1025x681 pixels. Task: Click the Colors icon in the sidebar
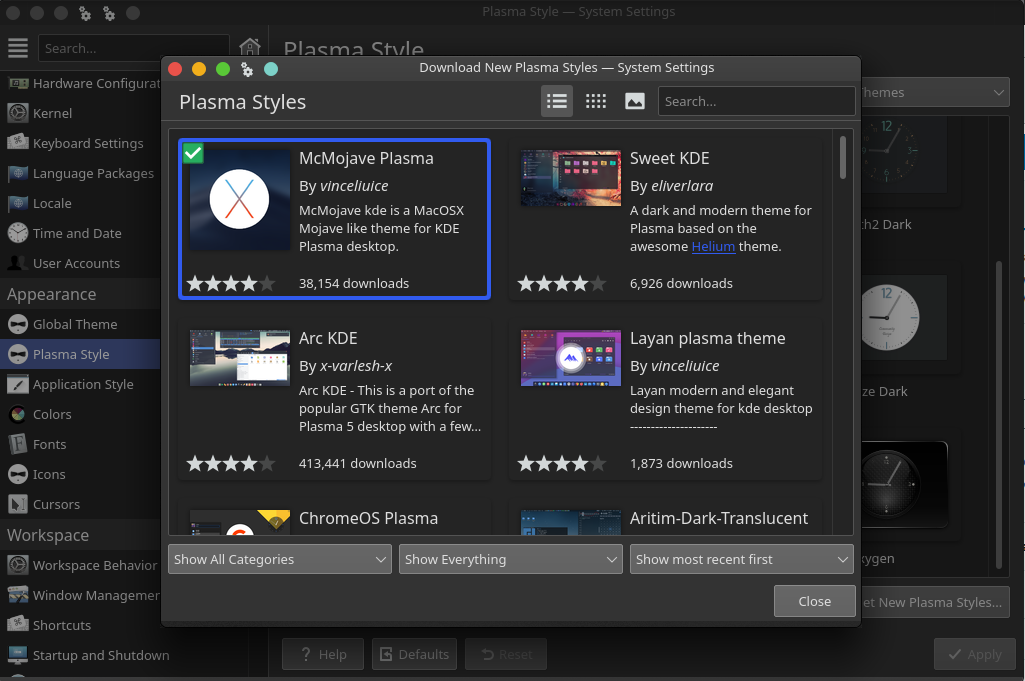[x=18, y=414]
